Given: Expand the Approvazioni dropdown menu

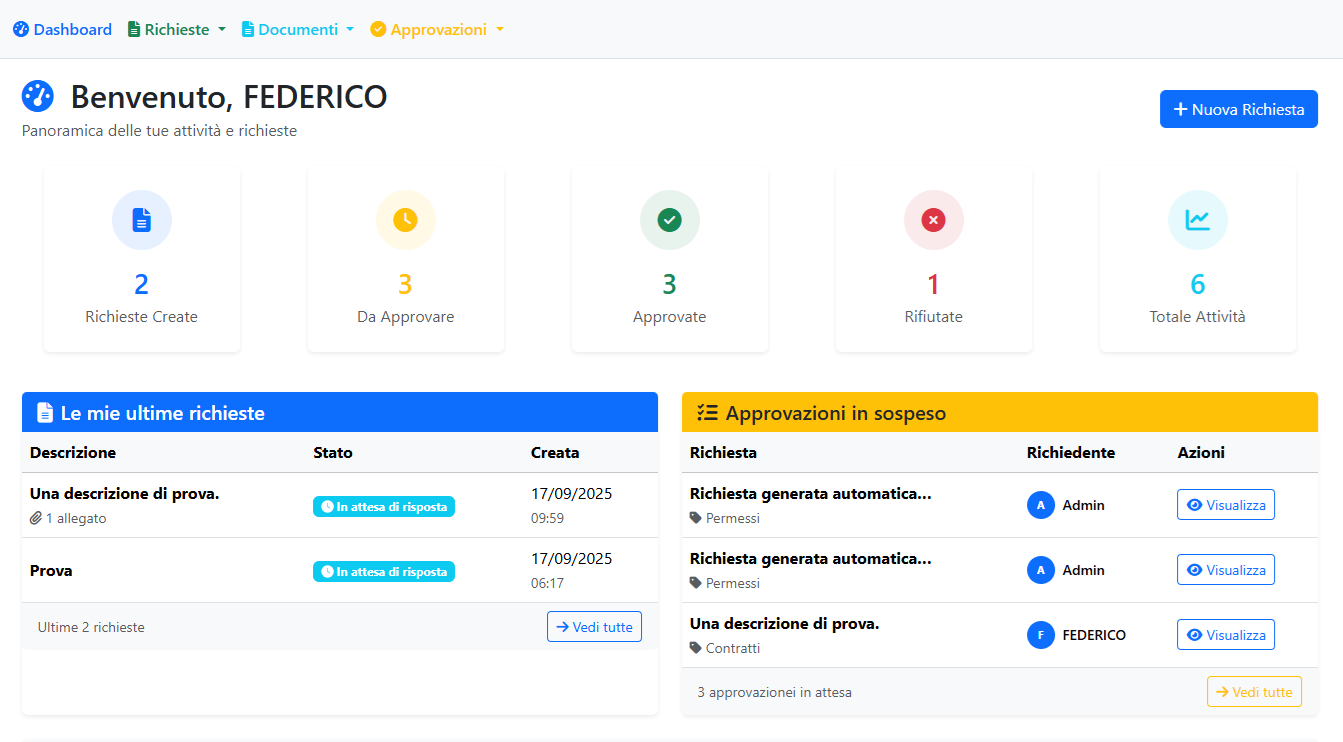Looking at the screenshot, I should [x=437, y=30].
